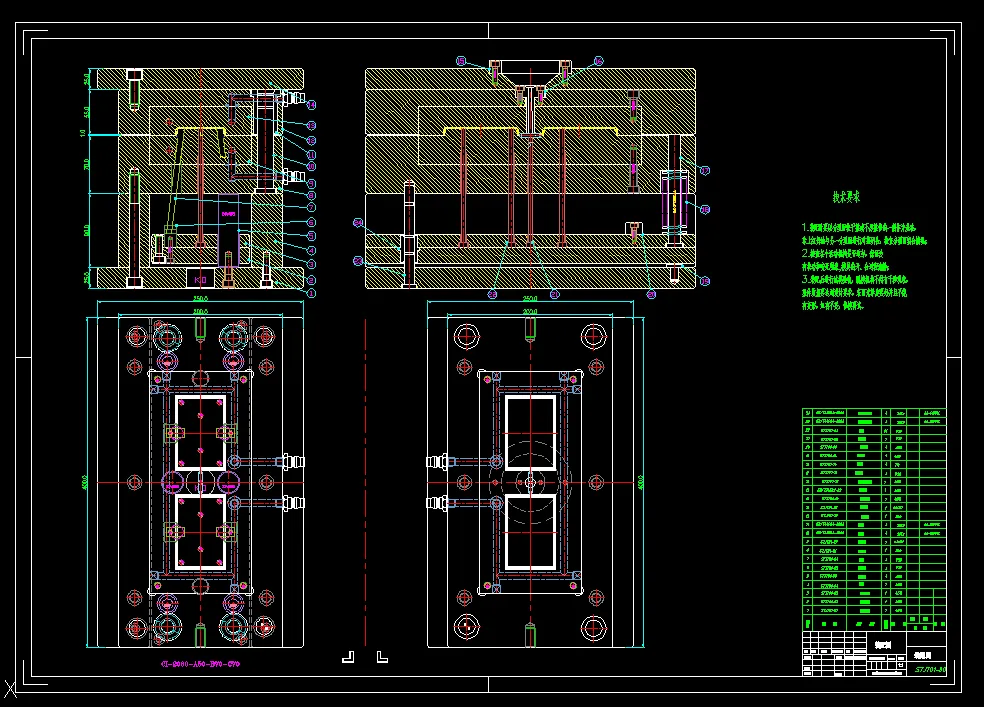The width and height of the screenshot is (984, 707).
Task: Select part balloon number 19
Action: pyautogui.click(x=705, y=281)
